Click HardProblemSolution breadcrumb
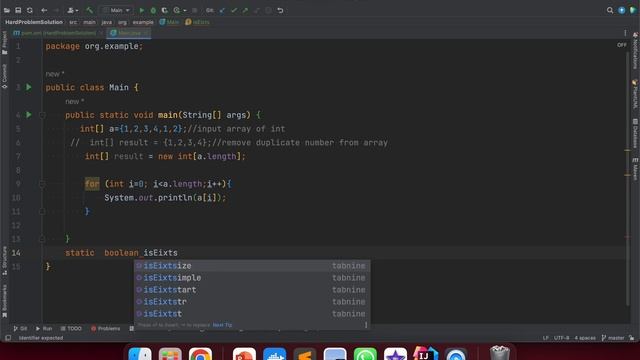The width and height of the screenshot is (640, 360). [x=34, y=22]
